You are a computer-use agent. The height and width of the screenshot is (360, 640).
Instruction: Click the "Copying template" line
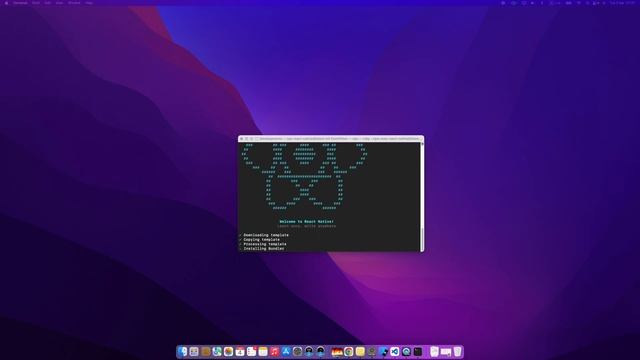click(x=262, y=240)
